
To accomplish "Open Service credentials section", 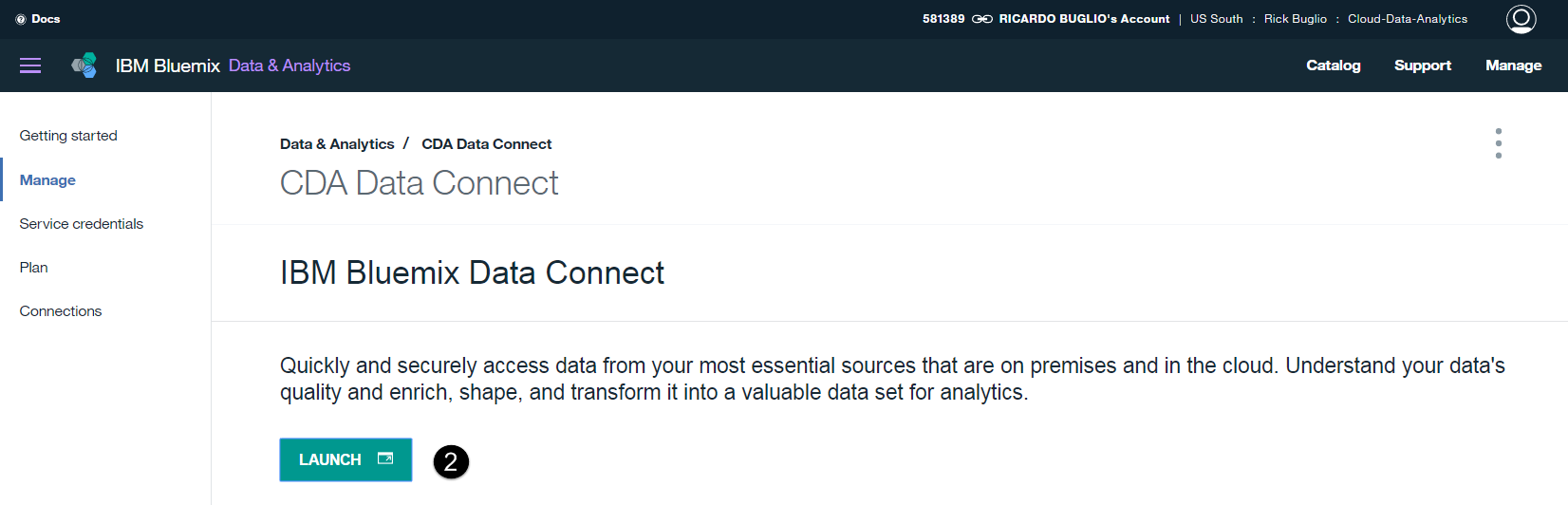I will pos(82,224).
